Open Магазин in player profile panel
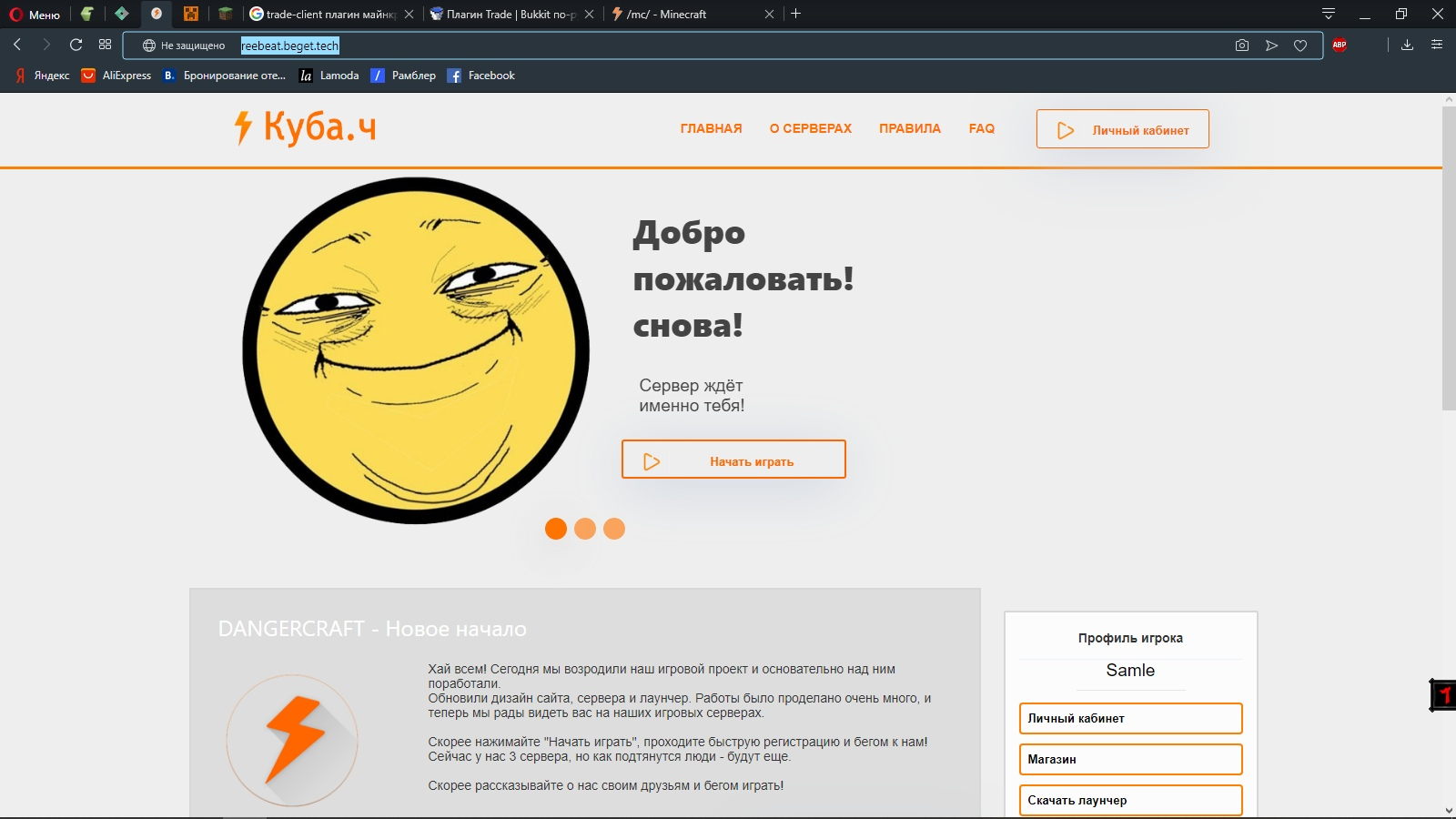 1131,759
